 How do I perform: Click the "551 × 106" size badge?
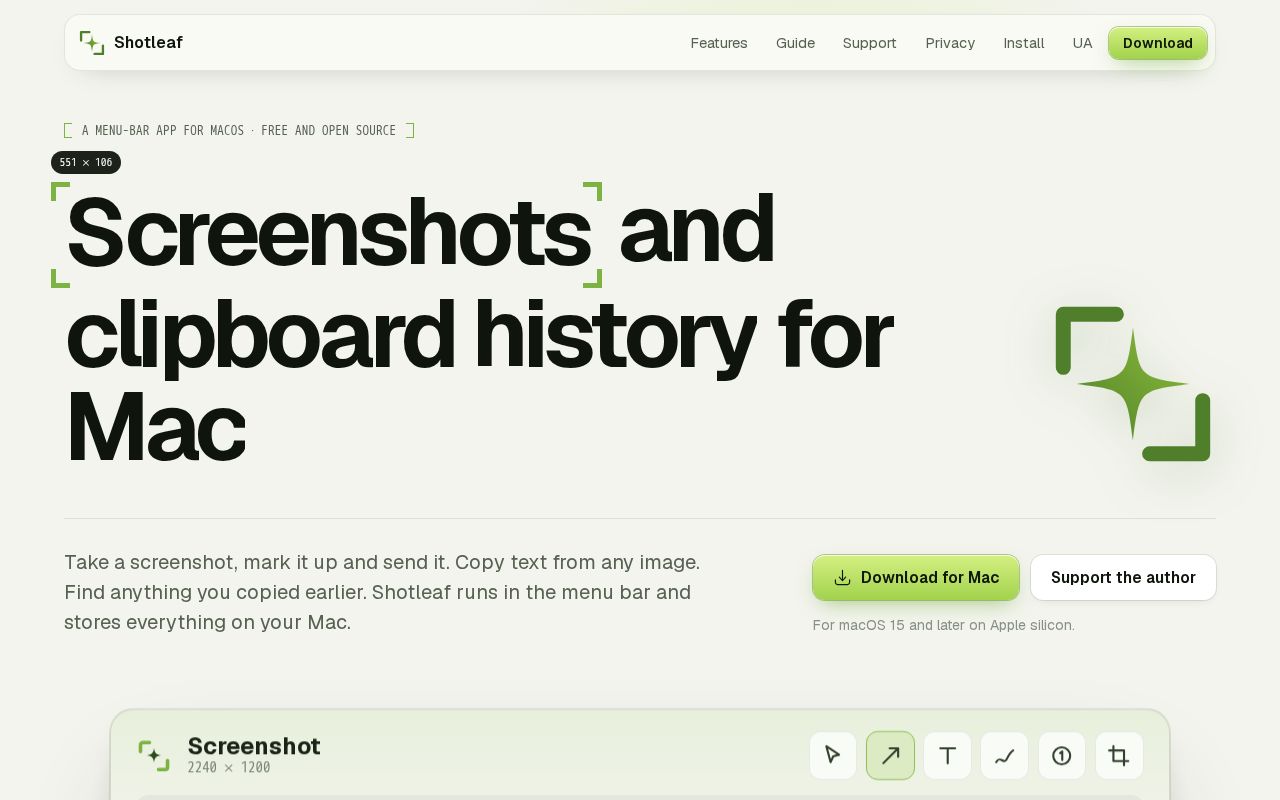(x=86, y=162)
